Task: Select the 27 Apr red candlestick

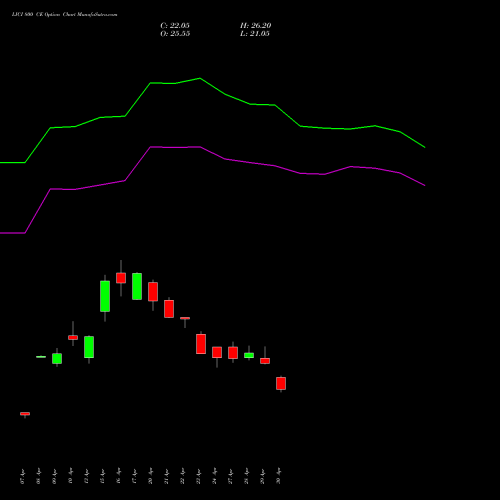Action: pyautogui.click(x=233, y=353)
